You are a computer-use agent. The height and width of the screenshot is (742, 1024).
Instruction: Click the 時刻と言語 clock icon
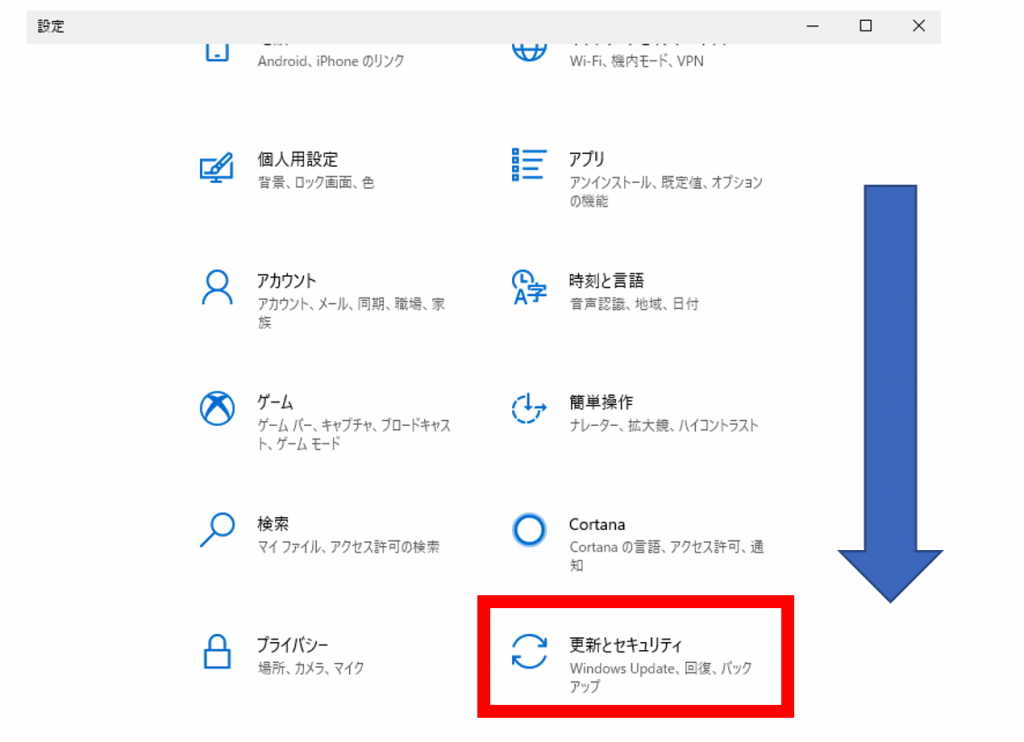tap(528, 288)
